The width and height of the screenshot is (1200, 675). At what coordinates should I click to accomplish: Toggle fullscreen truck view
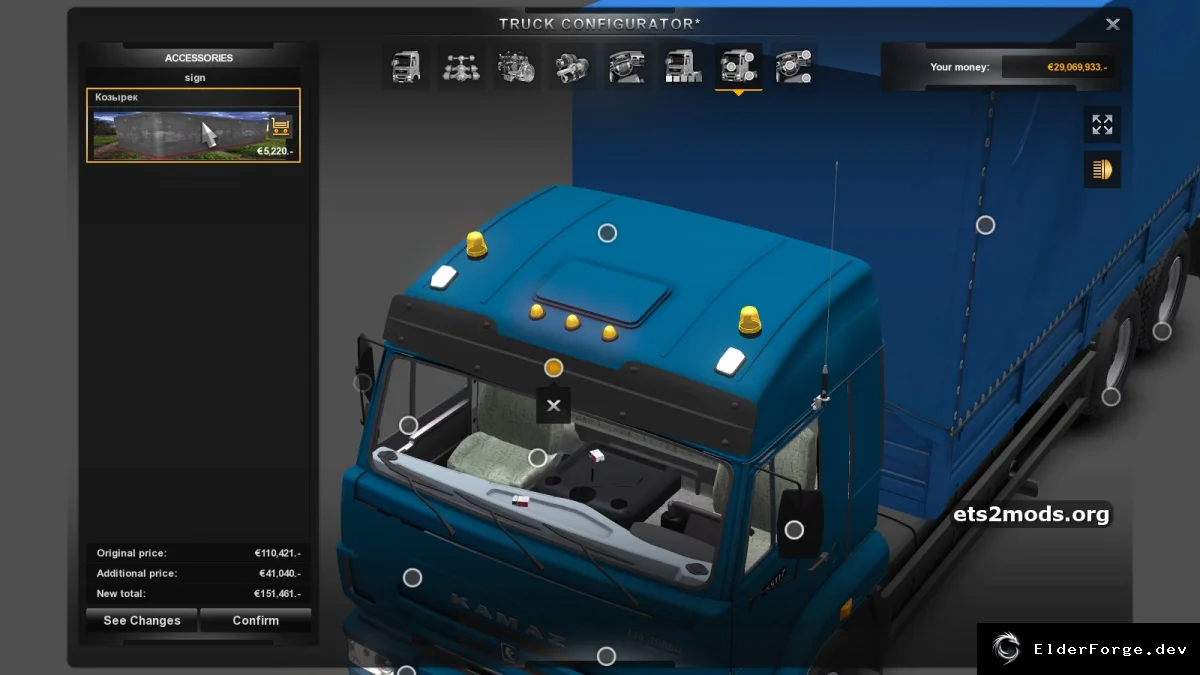(1102, 125)
